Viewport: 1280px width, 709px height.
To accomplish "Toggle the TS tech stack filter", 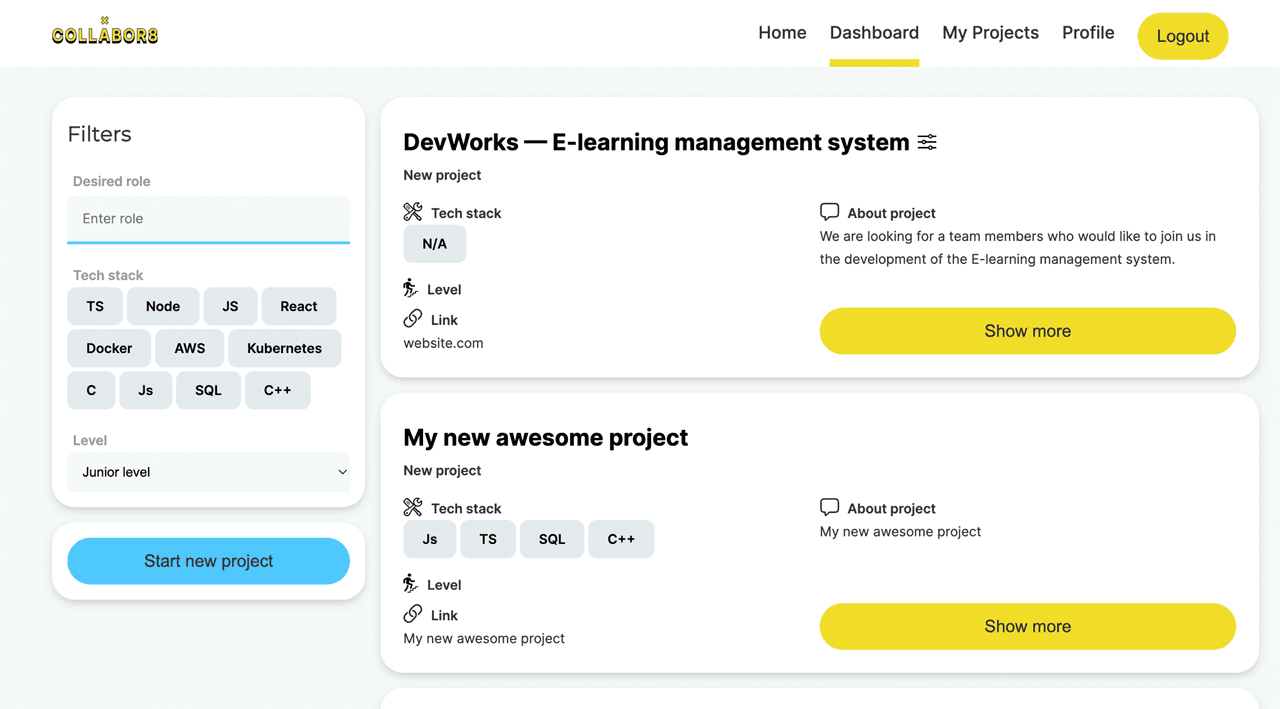I will [95, 306].
